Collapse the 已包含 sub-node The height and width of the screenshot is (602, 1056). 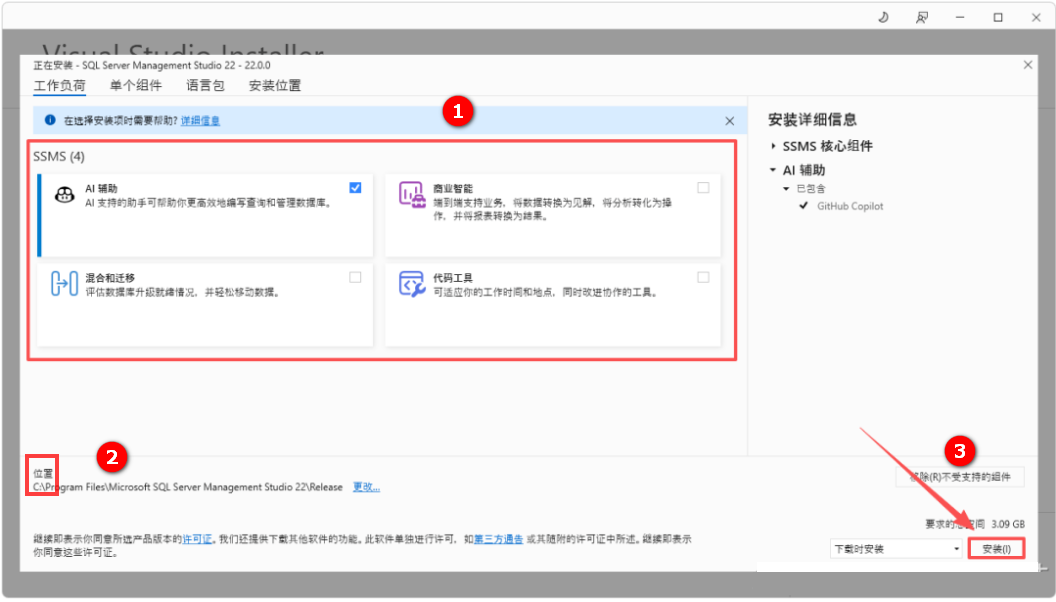pos(786,189)
